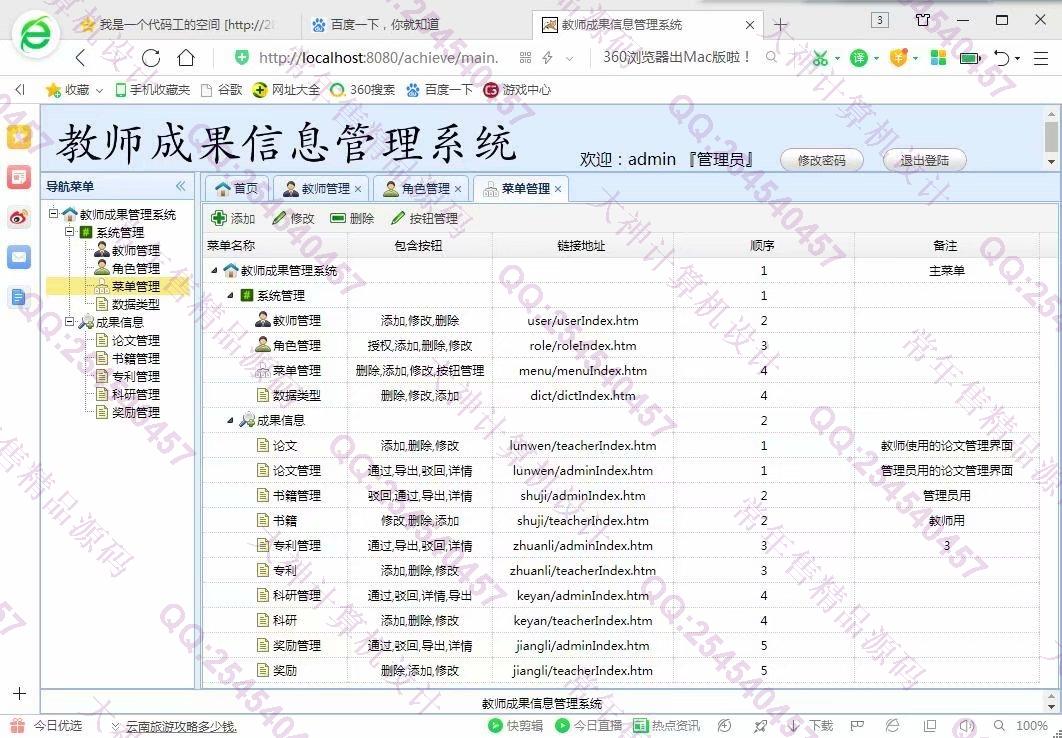Click the sidebar add plus icon
Screen dimensions: 1062x738
tap(19, 693)
